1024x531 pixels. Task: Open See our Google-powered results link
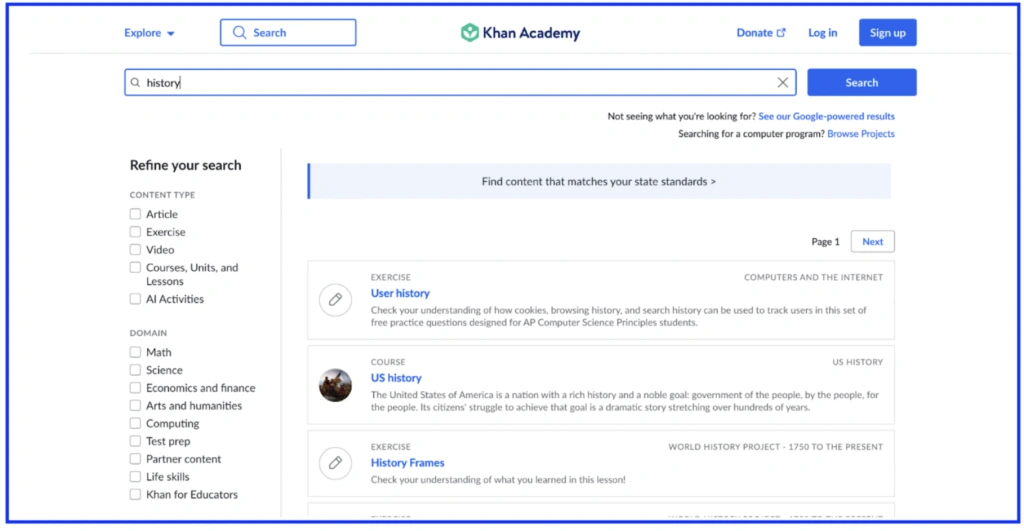click(x=826, y=117)
